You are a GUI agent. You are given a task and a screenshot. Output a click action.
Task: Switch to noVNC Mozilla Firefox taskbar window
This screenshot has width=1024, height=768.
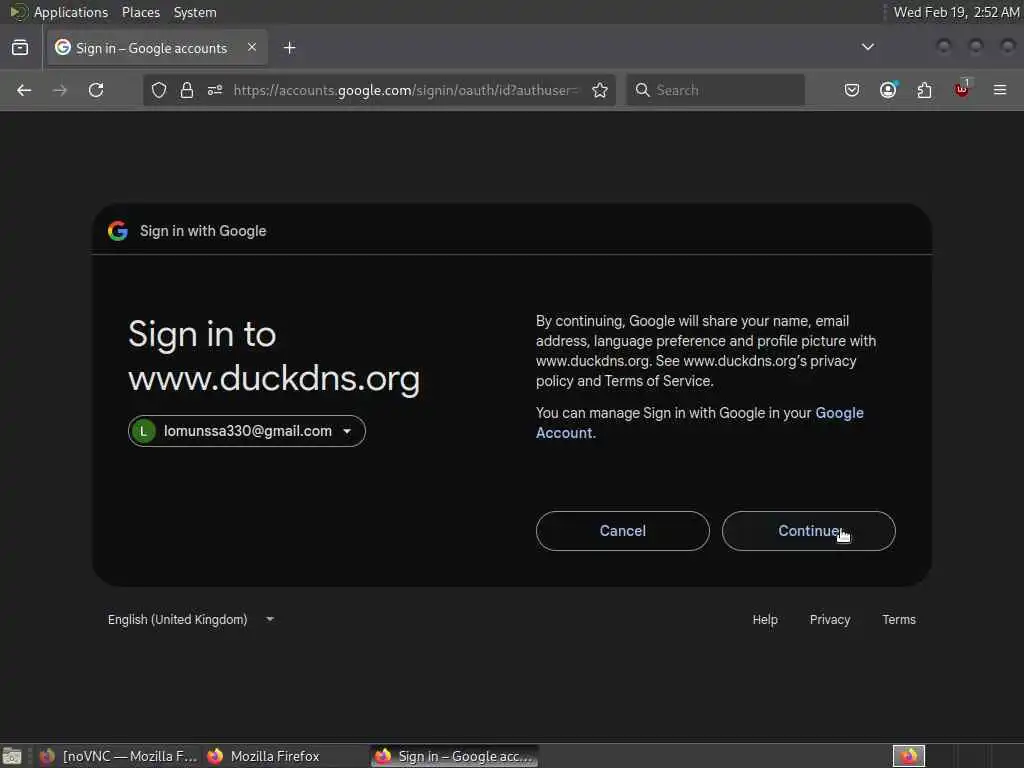pyautogui.click(x=118, y=756)
